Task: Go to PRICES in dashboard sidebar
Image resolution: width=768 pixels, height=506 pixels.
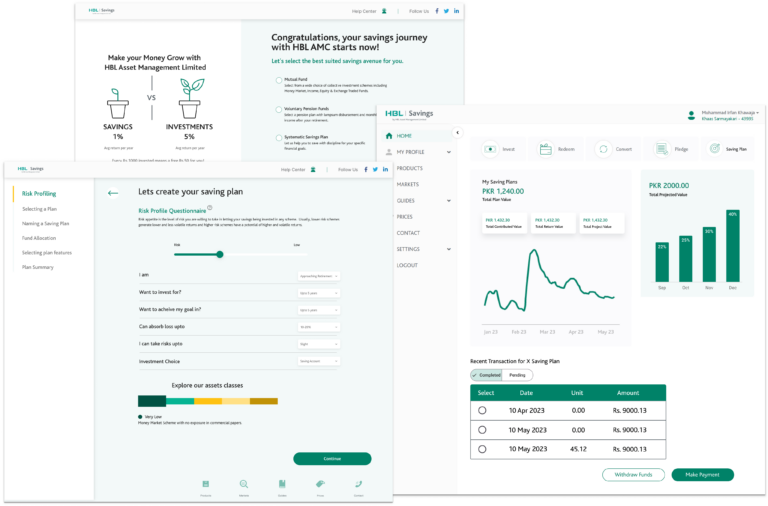Action: 405,217
